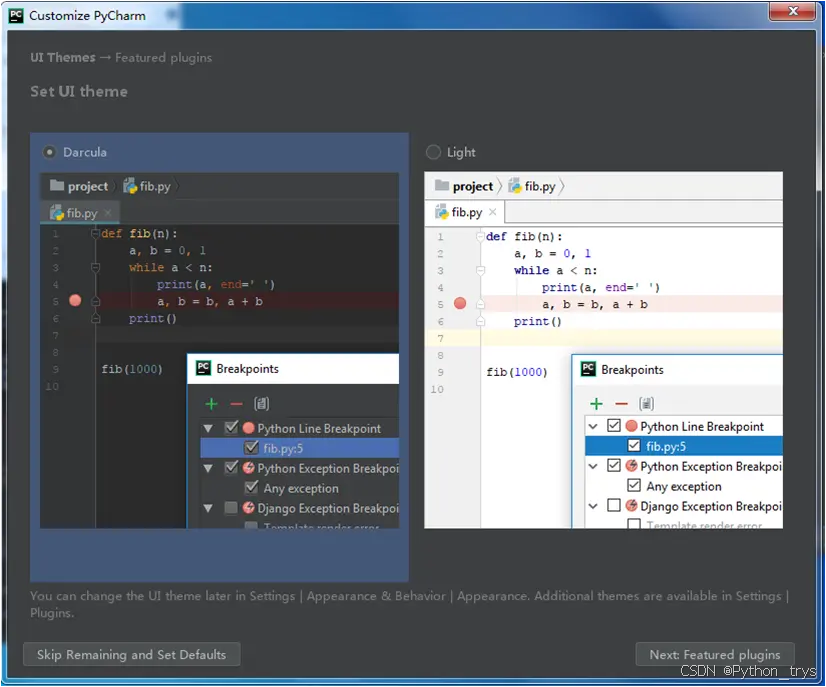The height and width of the screenshot is (687, 826).
Task: Click Python Exception Breakpoint icon in Darcula
Action: [249, 468]
